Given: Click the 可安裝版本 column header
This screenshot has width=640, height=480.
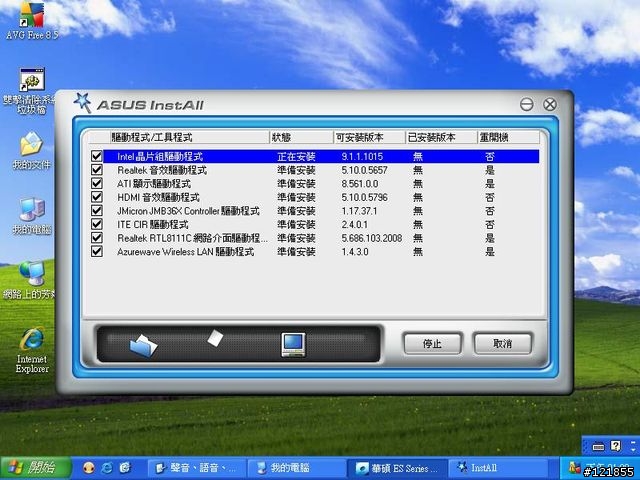Looking at the screenshot, I should (x=369, y=137).
